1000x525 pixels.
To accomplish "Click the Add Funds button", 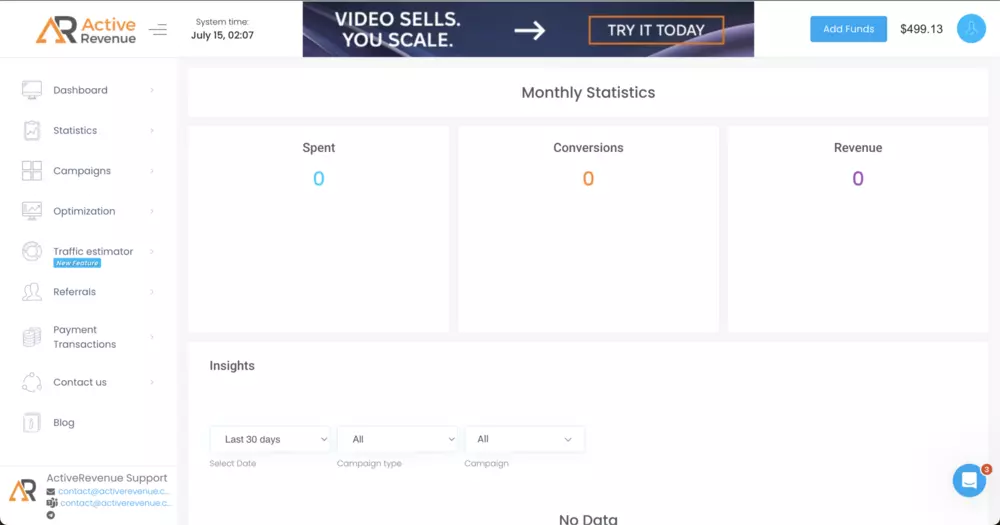I will click(848, 29).
